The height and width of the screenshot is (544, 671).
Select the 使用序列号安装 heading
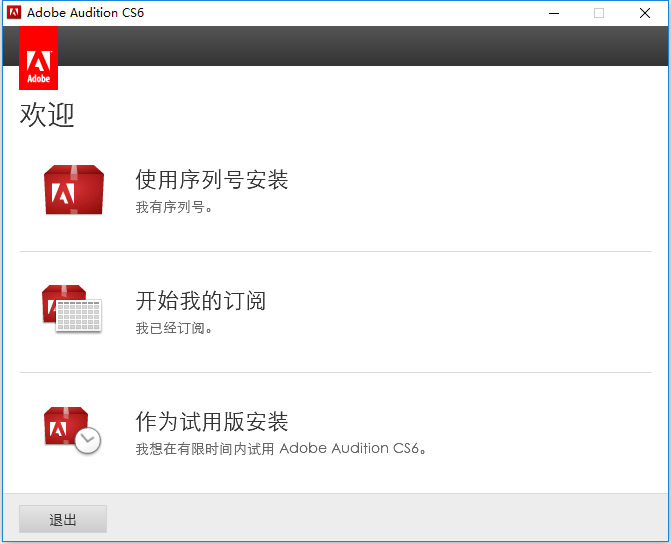[212, 179]
